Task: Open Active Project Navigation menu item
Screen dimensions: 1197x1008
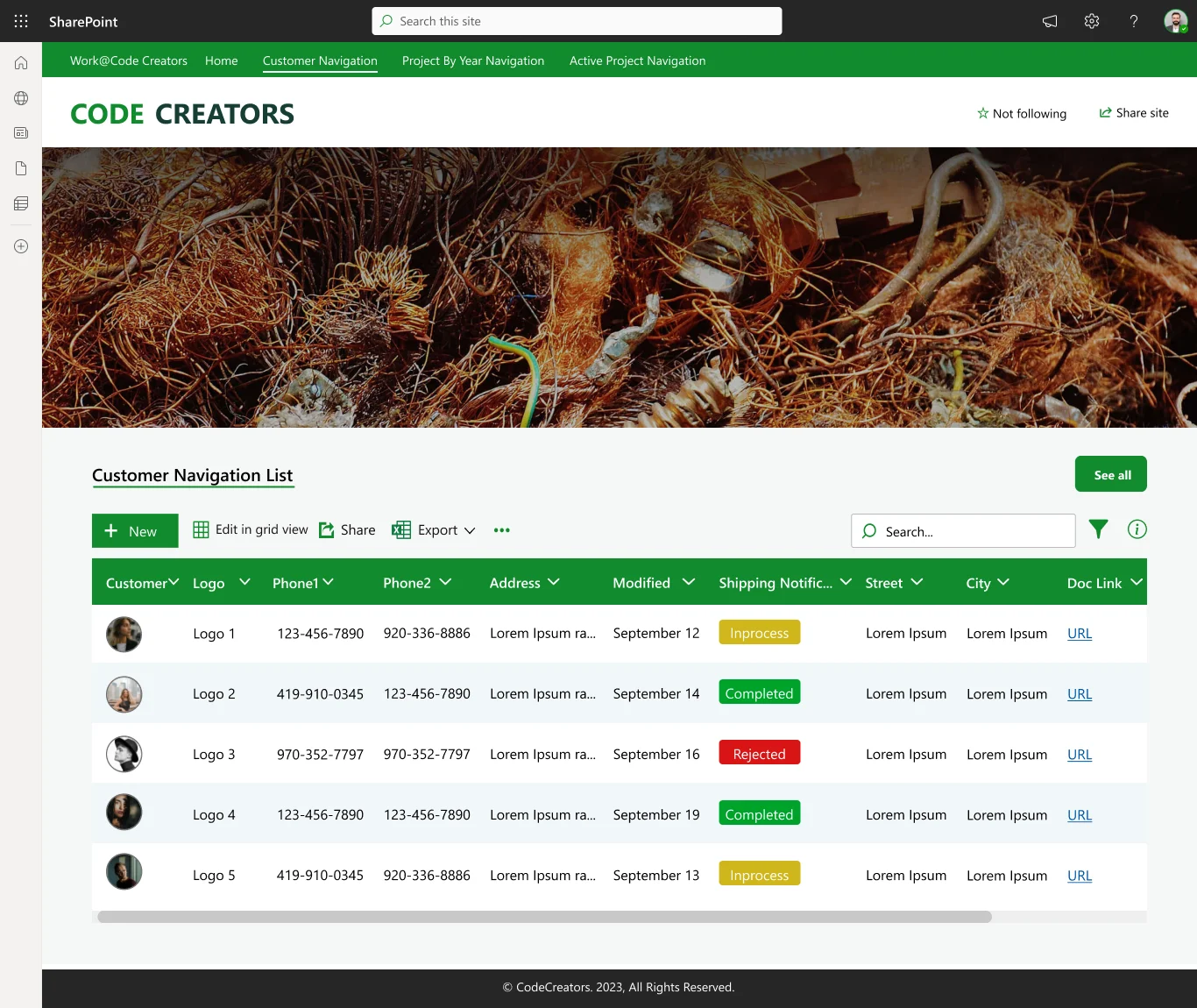Action: (637, 60)
